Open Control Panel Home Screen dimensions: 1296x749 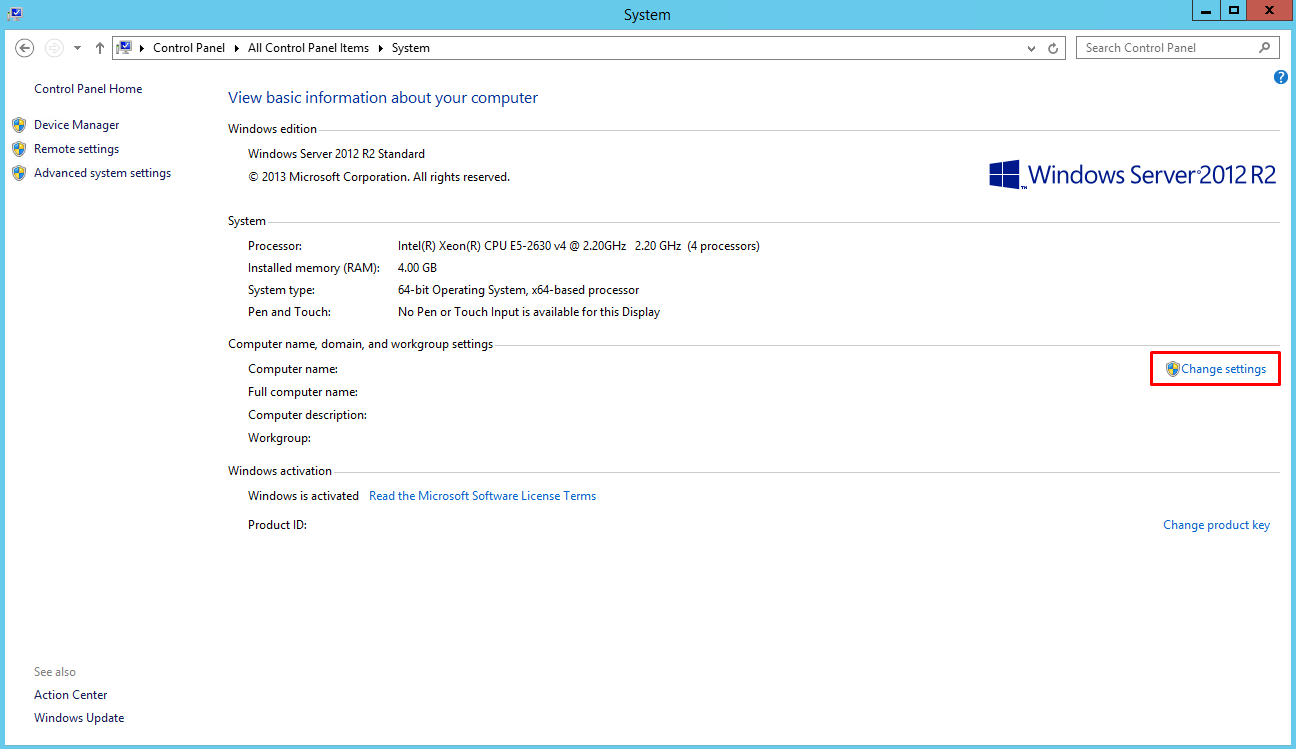click(88, 89)
